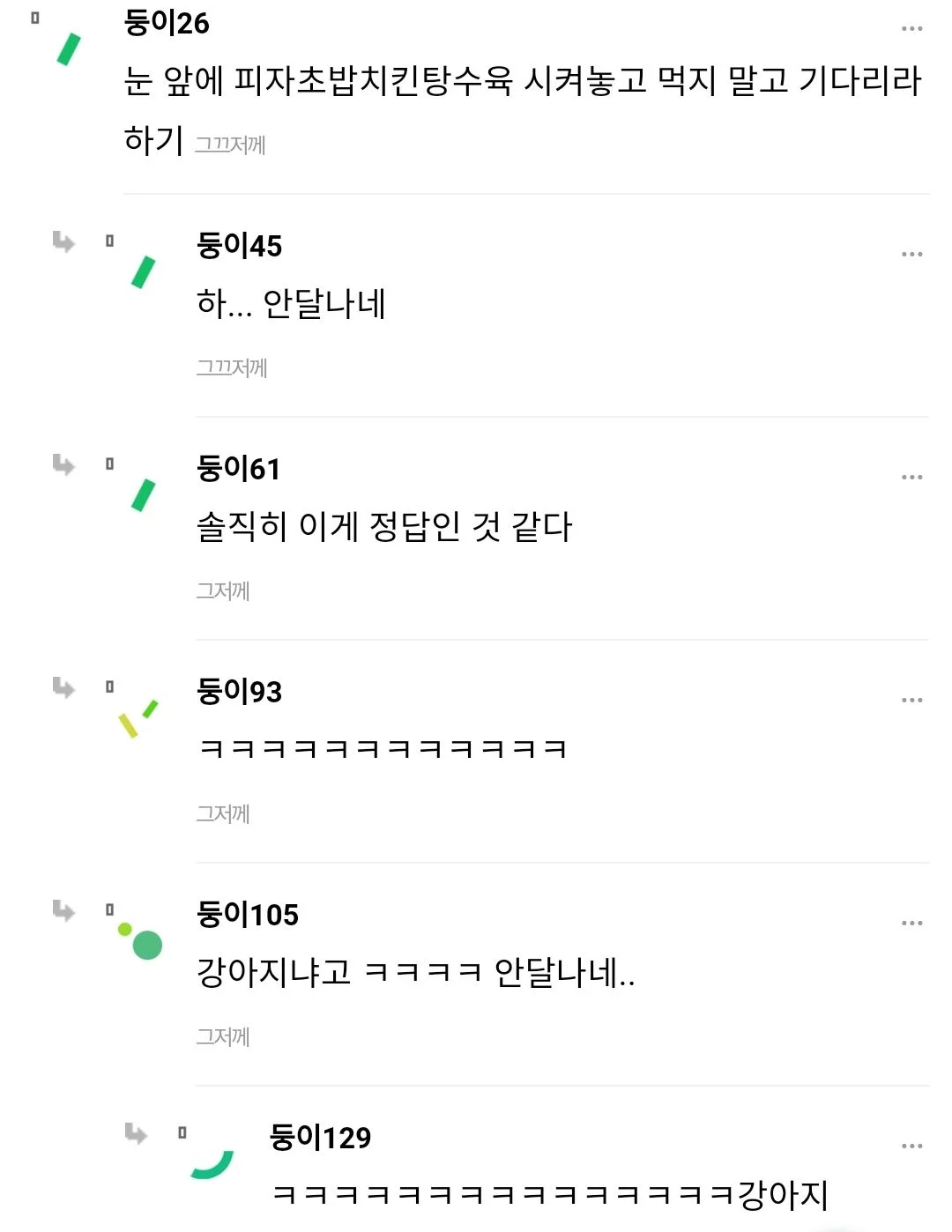Click the curved green avatar of 둥이129

pos(213,1164)
